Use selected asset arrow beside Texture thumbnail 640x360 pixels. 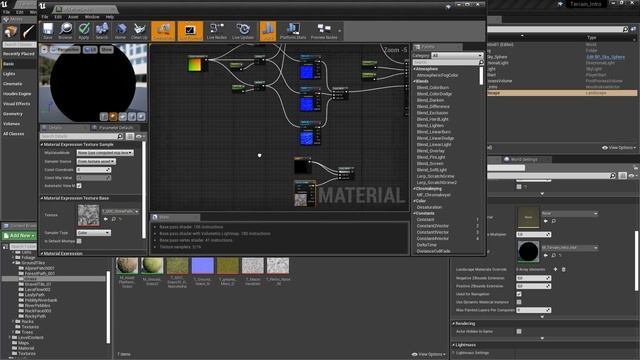(106, 219)
